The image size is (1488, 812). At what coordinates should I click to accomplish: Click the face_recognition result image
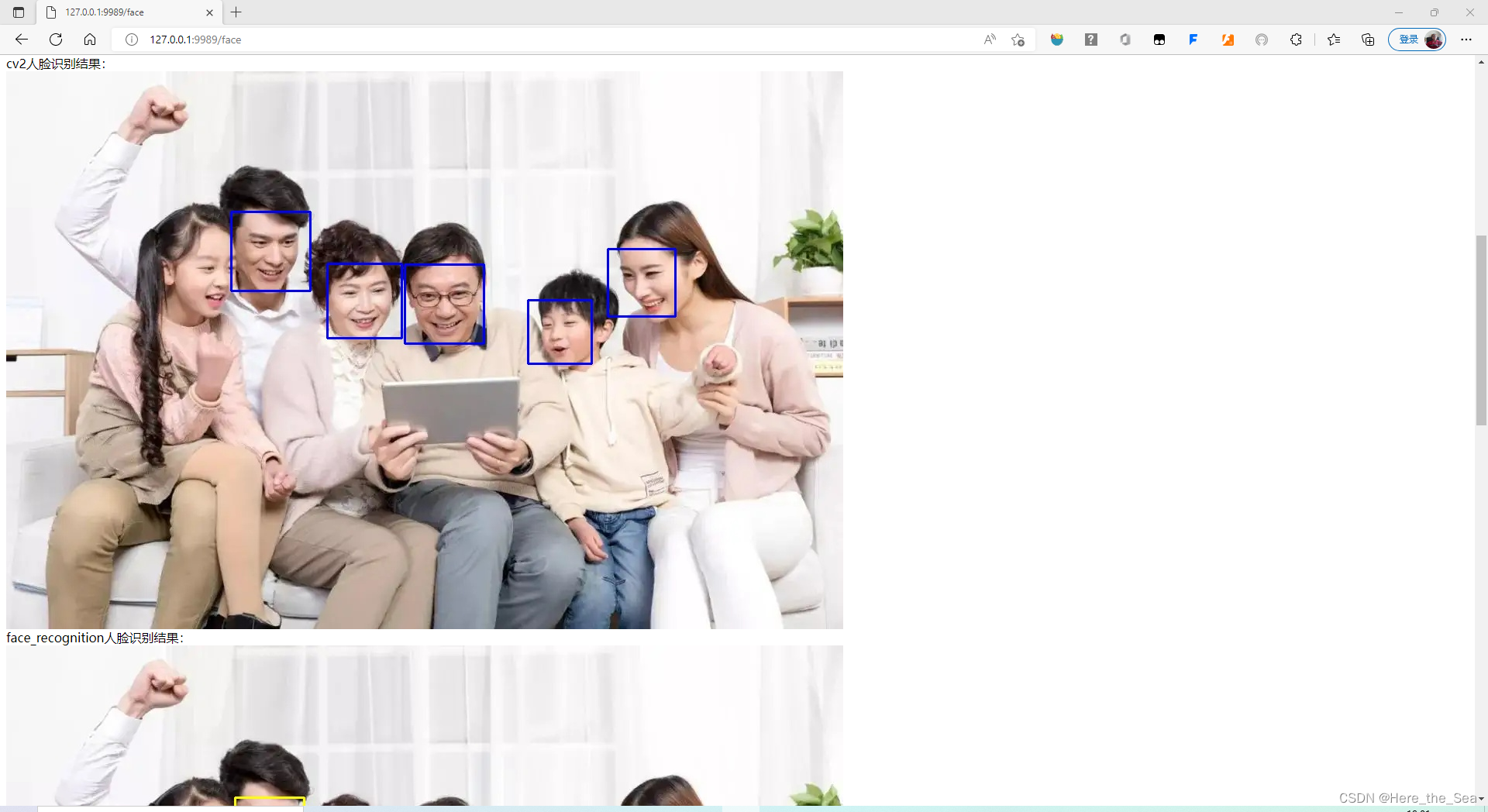[425, 726]
